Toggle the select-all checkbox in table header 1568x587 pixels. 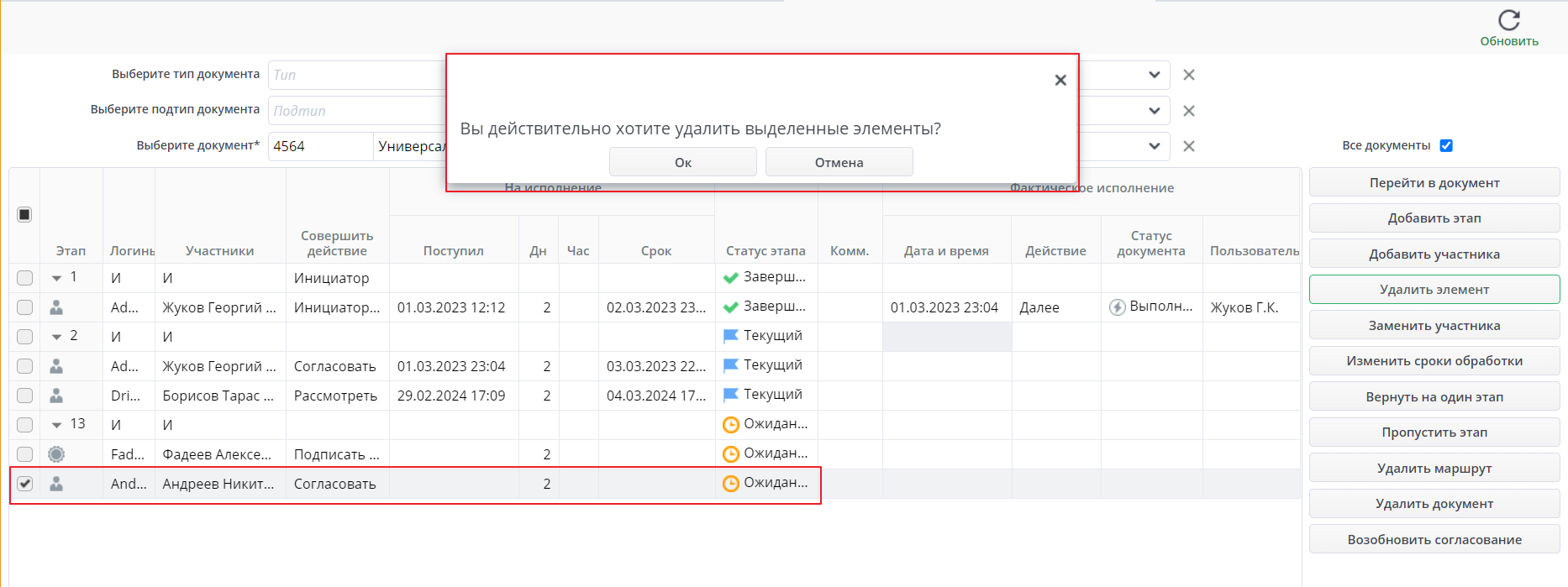[x=24, y=215]
